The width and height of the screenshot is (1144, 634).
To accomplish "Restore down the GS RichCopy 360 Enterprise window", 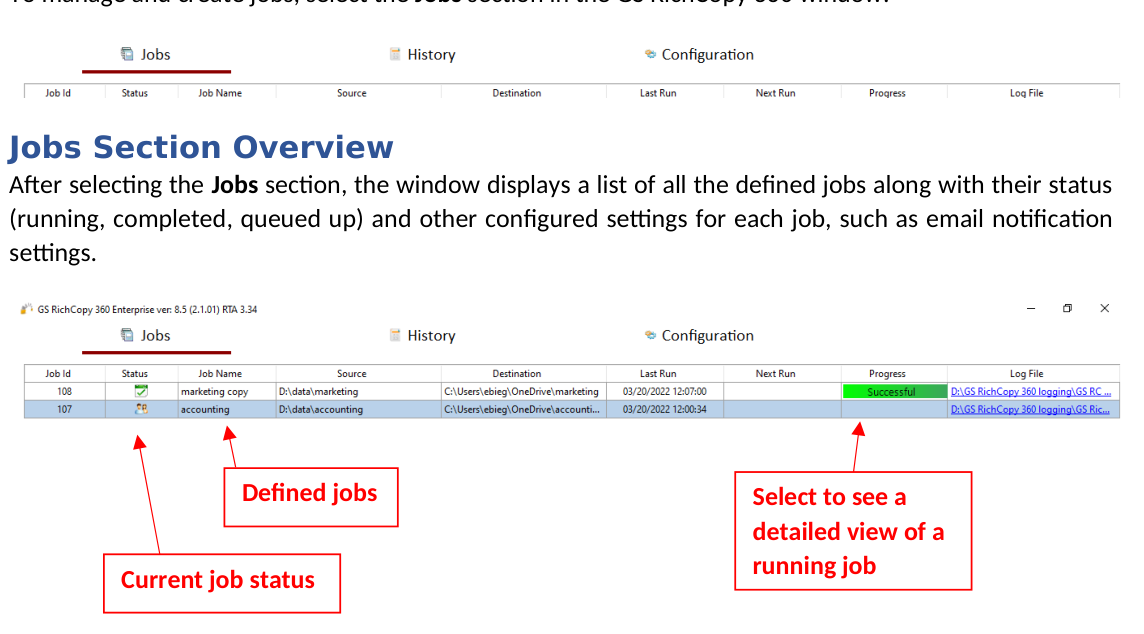I will click(x=1067, y=309).
